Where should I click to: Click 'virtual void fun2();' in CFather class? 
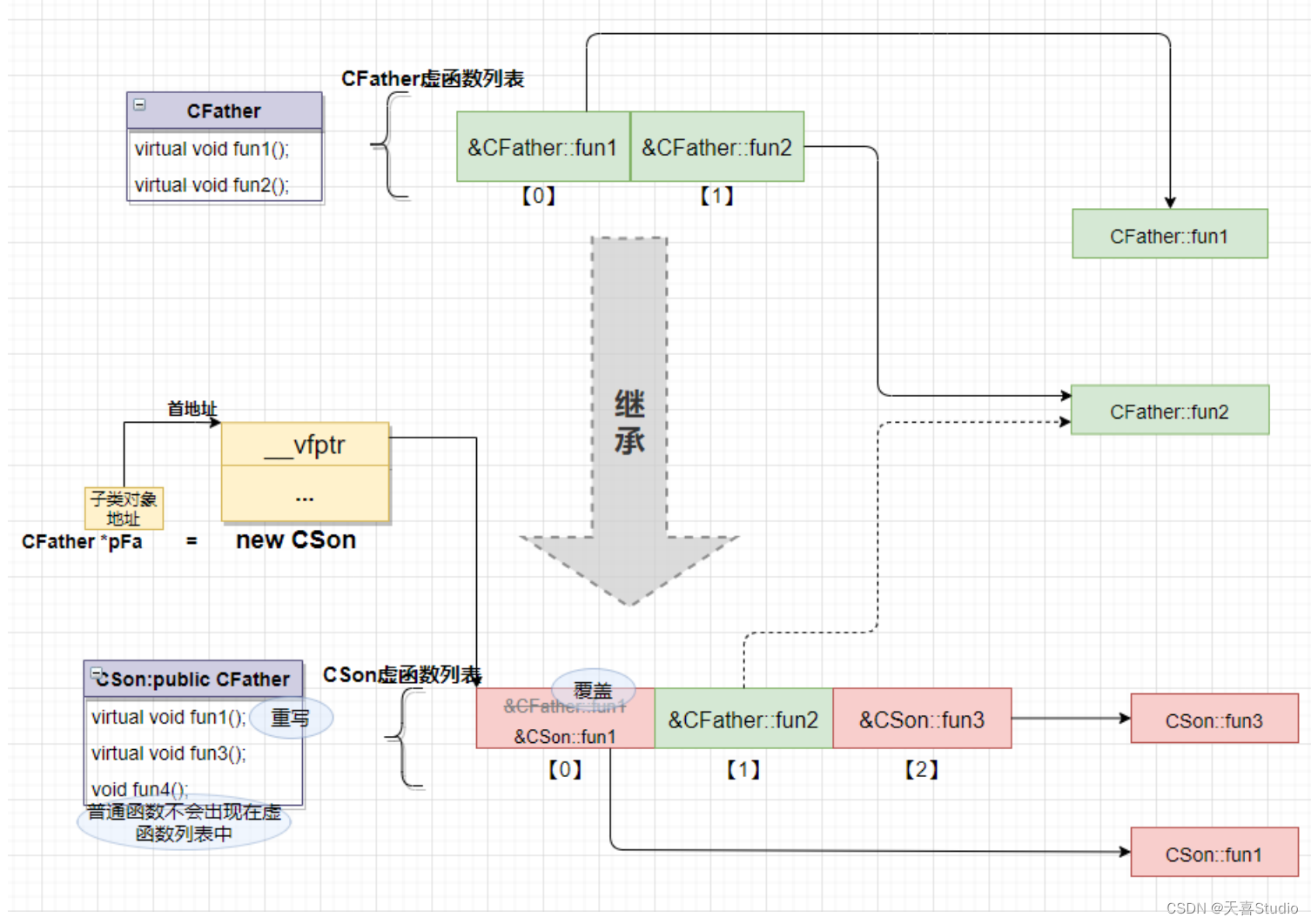pos(212,185)
